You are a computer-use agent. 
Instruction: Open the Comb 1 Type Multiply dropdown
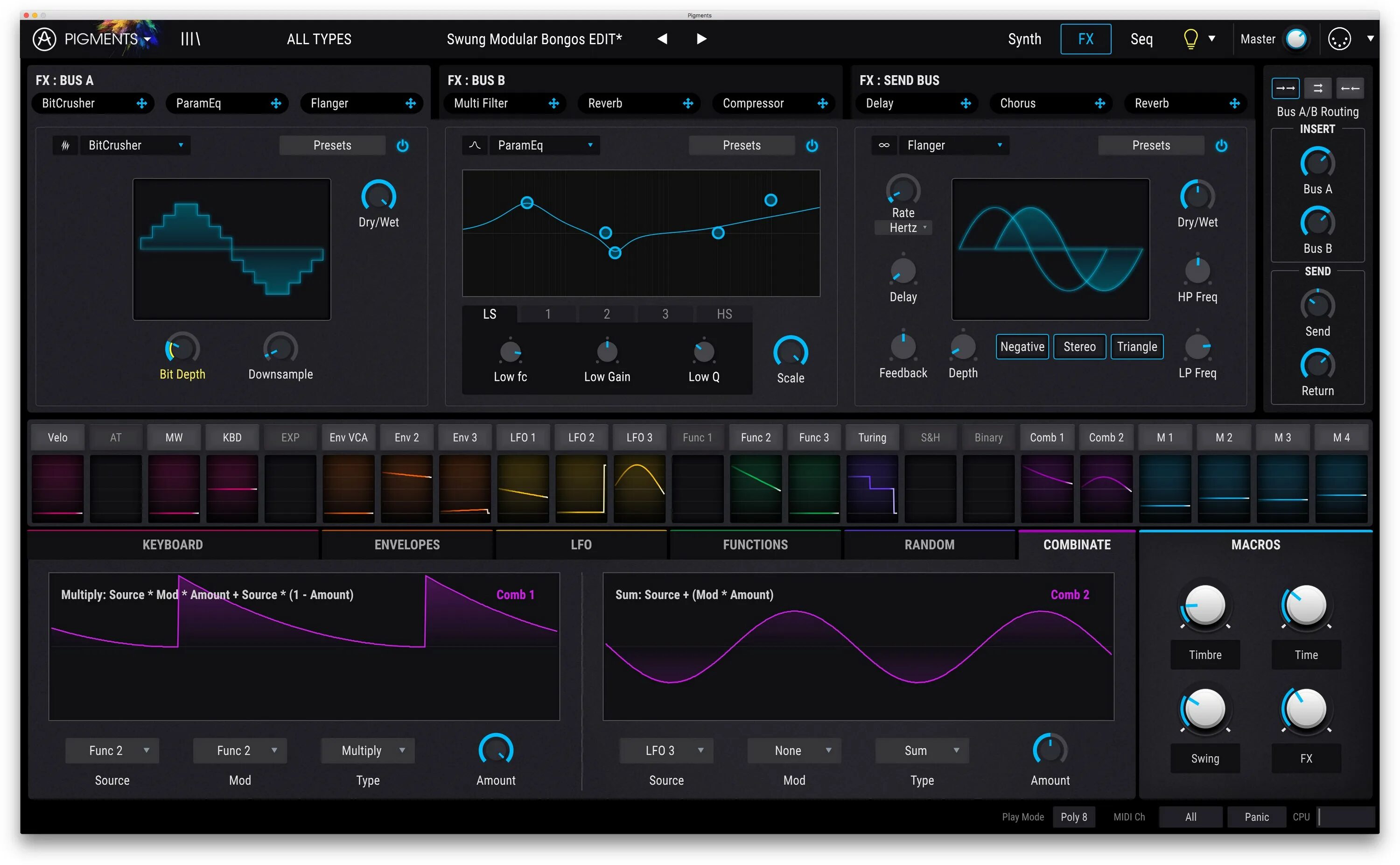(368, 751)
